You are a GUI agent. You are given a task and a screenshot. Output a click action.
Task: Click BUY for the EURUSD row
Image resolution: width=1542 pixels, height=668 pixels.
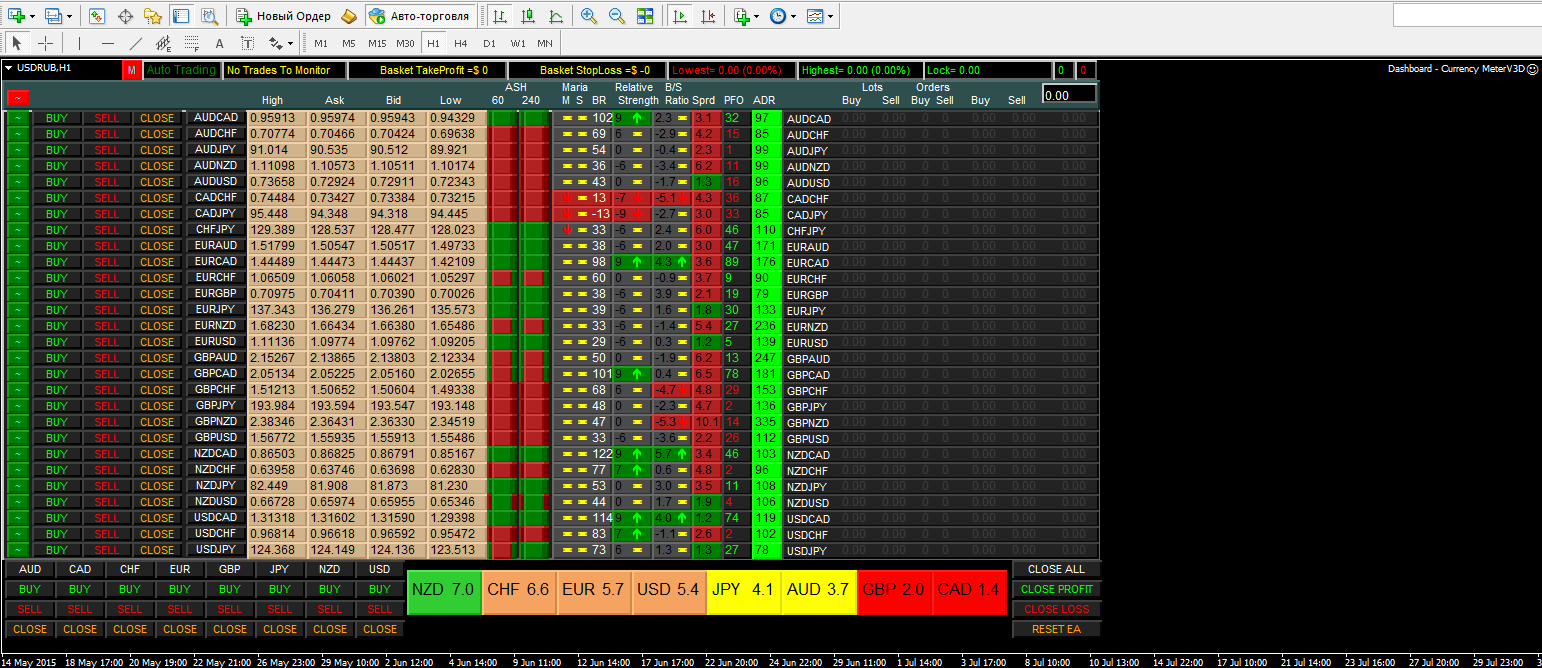coord(57,342)
